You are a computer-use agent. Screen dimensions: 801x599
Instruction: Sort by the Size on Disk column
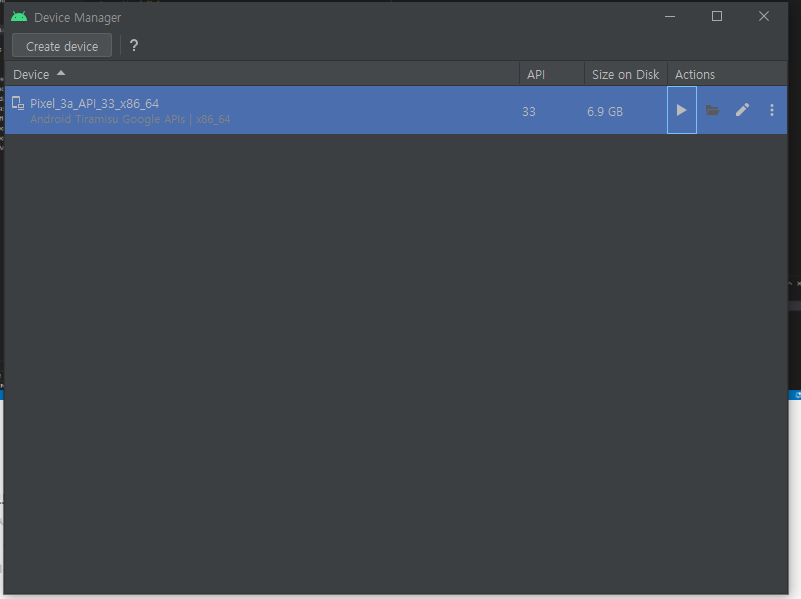pos(625,75)
